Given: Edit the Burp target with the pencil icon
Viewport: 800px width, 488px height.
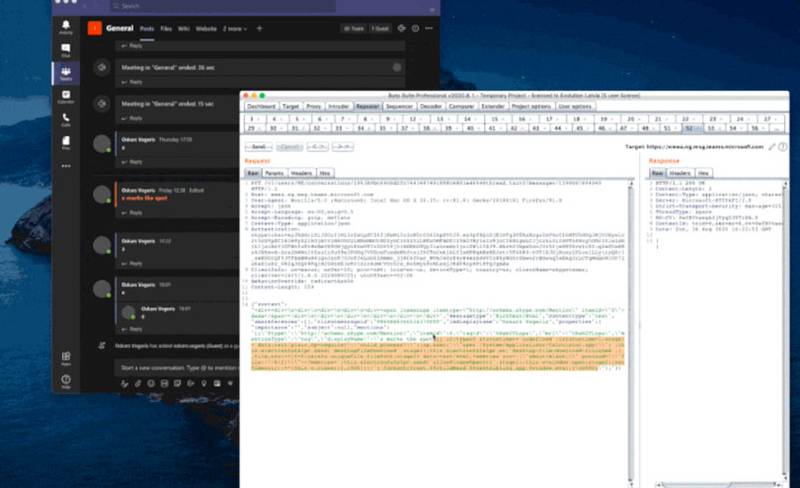Looking at the screenshot, I should (772, 147).
